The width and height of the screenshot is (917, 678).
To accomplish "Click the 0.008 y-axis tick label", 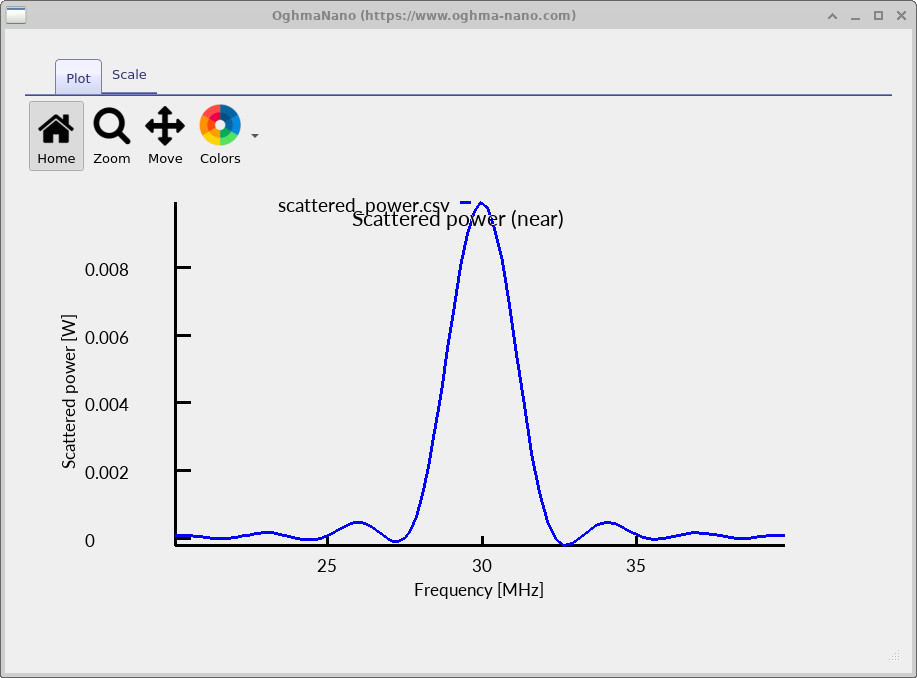I will pos(106,270).
